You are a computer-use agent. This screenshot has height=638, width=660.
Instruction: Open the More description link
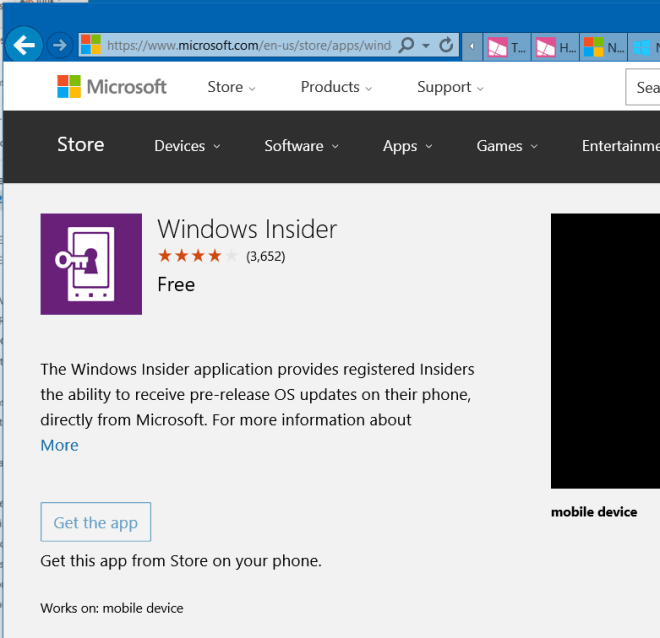pos(59,445)
